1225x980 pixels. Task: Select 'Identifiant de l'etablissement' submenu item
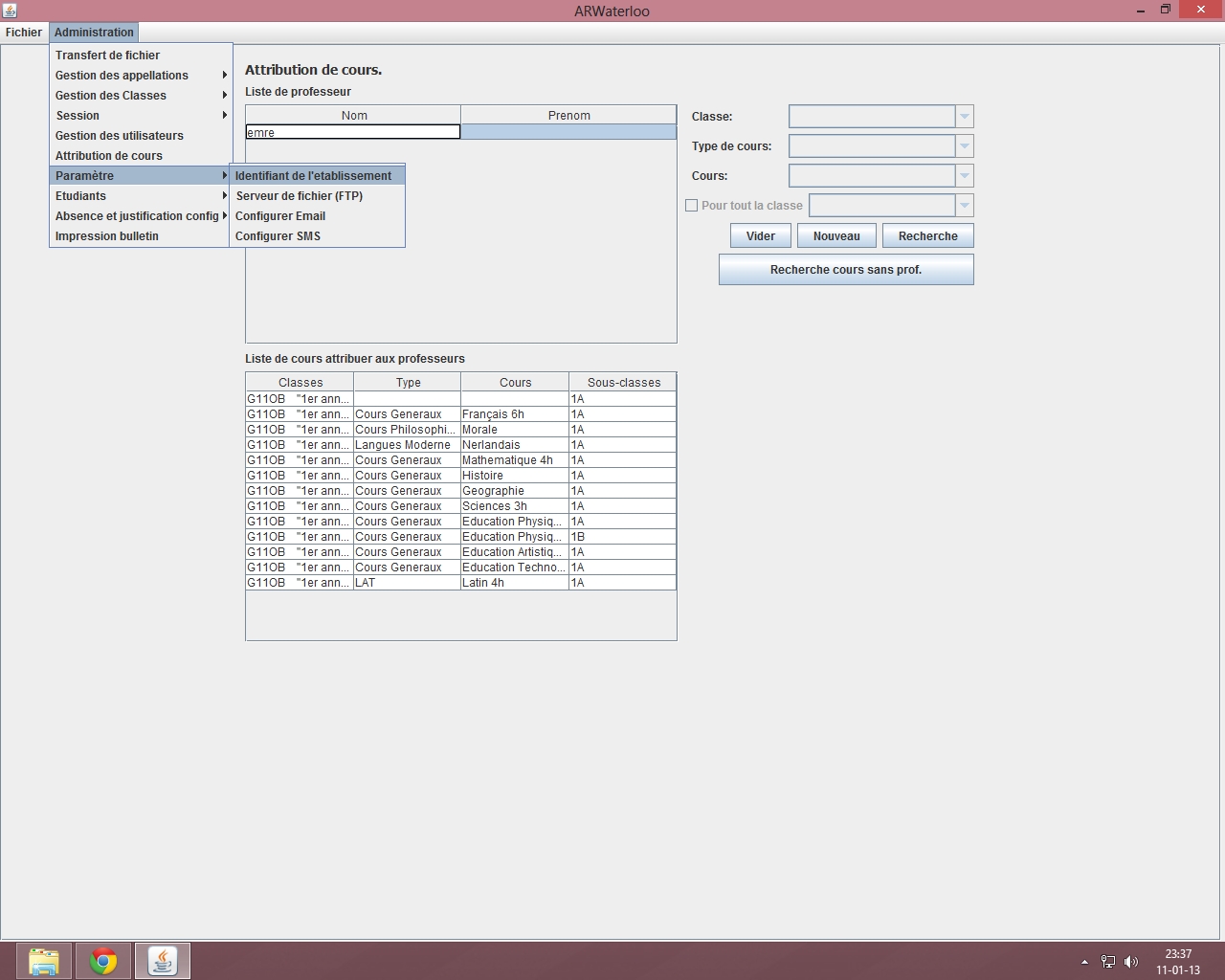(x=314, y=176)
